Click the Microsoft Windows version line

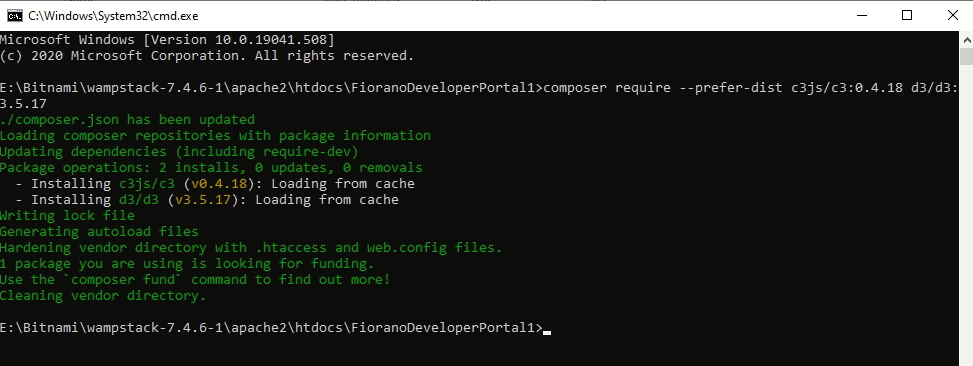168,40
